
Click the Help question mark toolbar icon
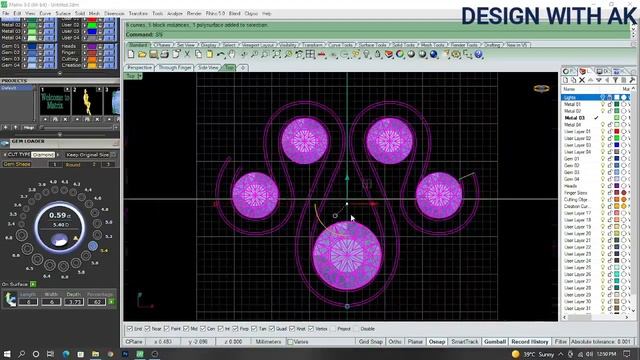(x=478, y=54)
